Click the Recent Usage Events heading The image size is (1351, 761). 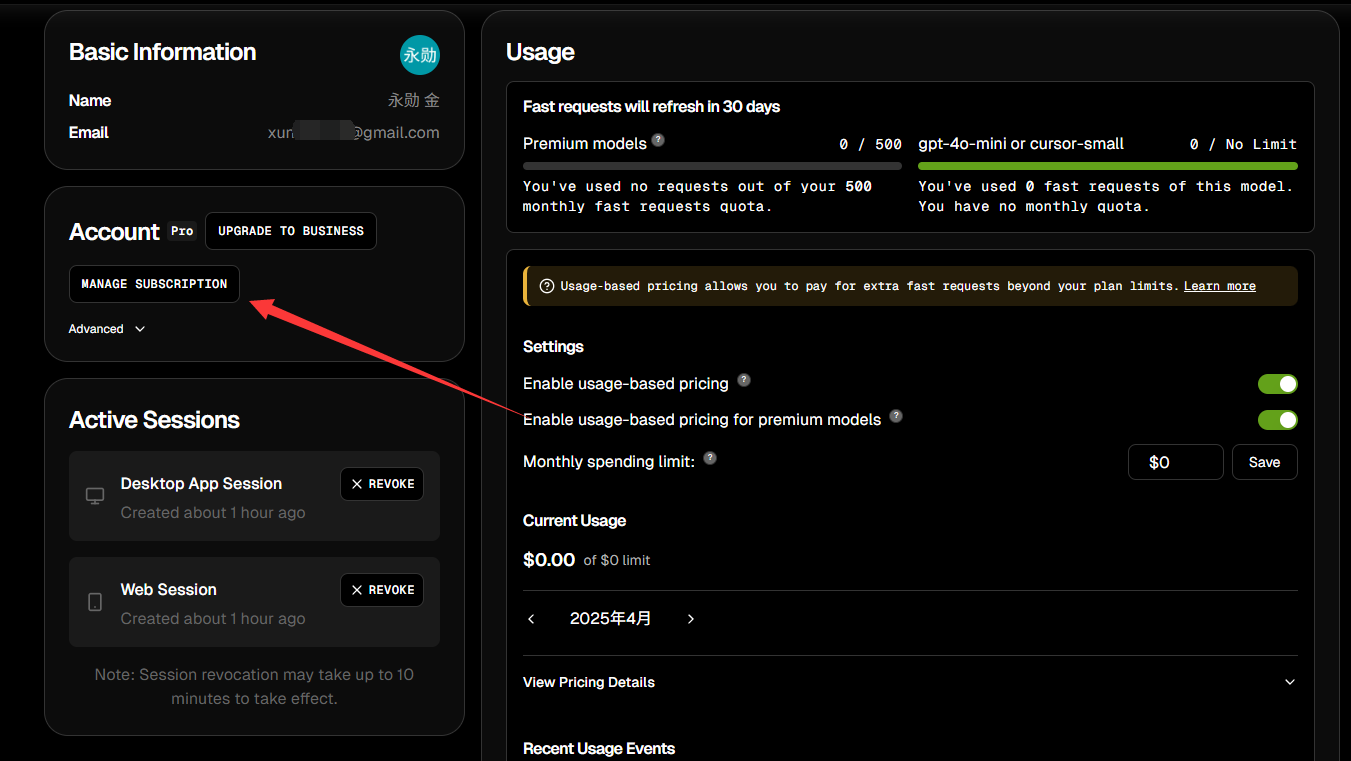[x=599, y=748]
